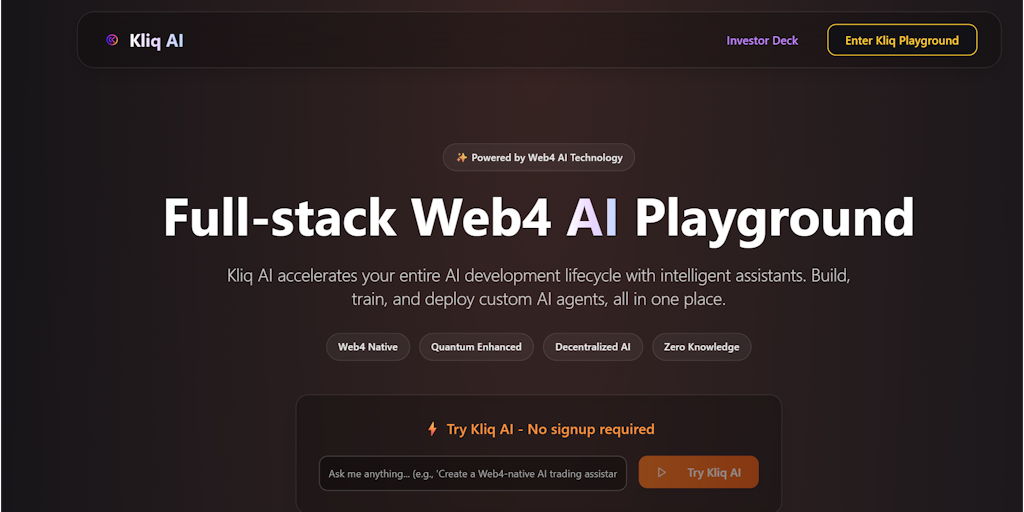
Task: Click the Ask me anything input field
Action: pos(473,473)
